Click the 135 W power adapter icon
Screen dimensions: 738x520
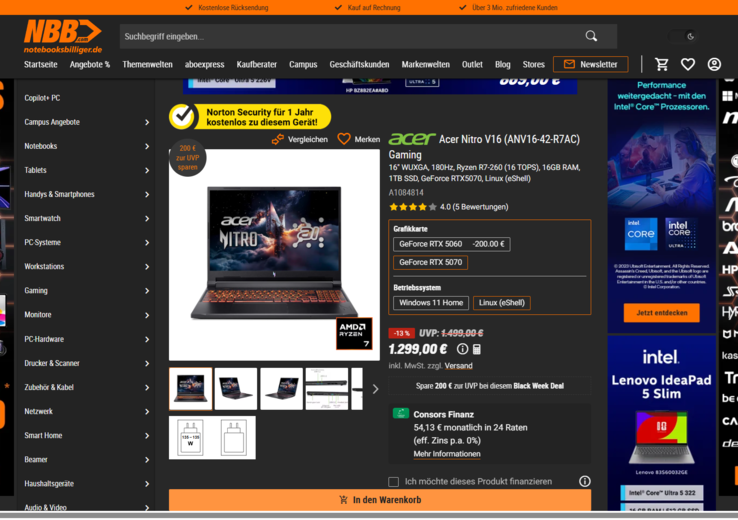point(190,438)
